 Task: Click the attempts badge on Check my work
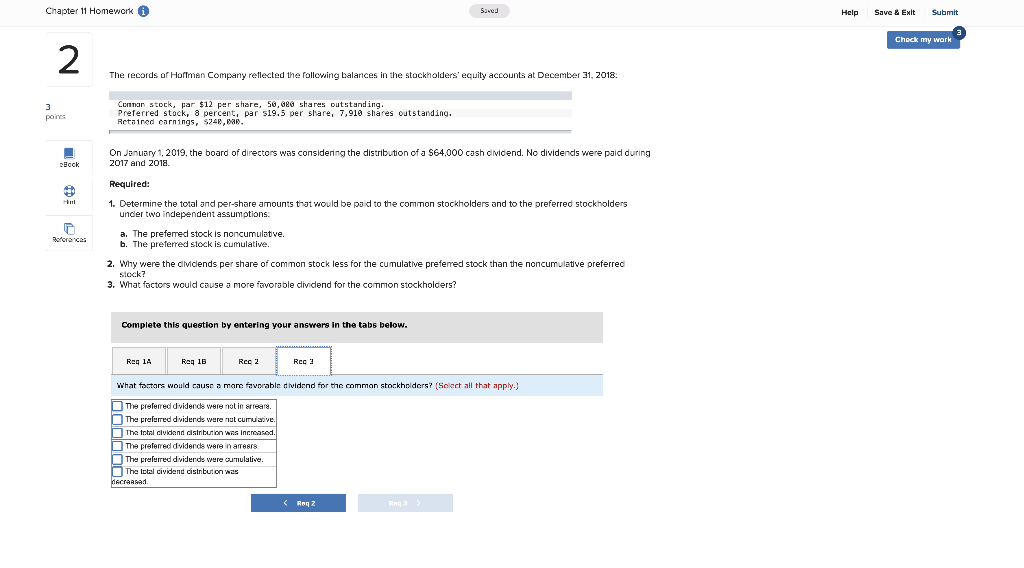click(x=959, y=33)
